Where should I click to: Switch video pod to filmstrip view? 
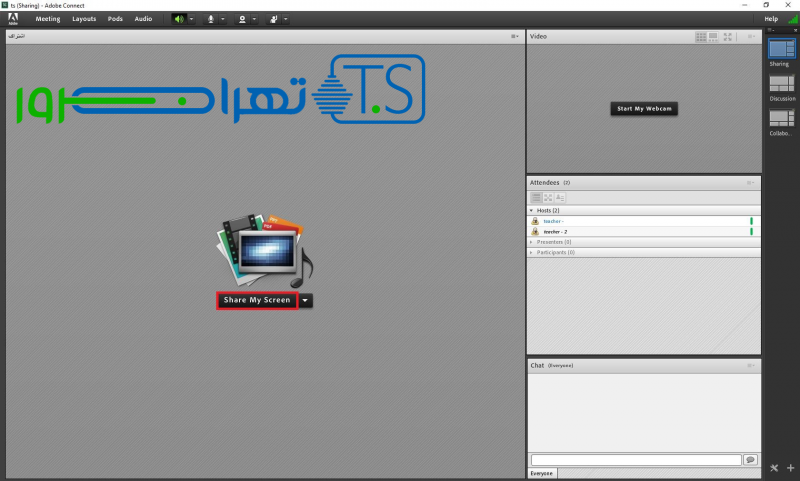tap(714, 36)
